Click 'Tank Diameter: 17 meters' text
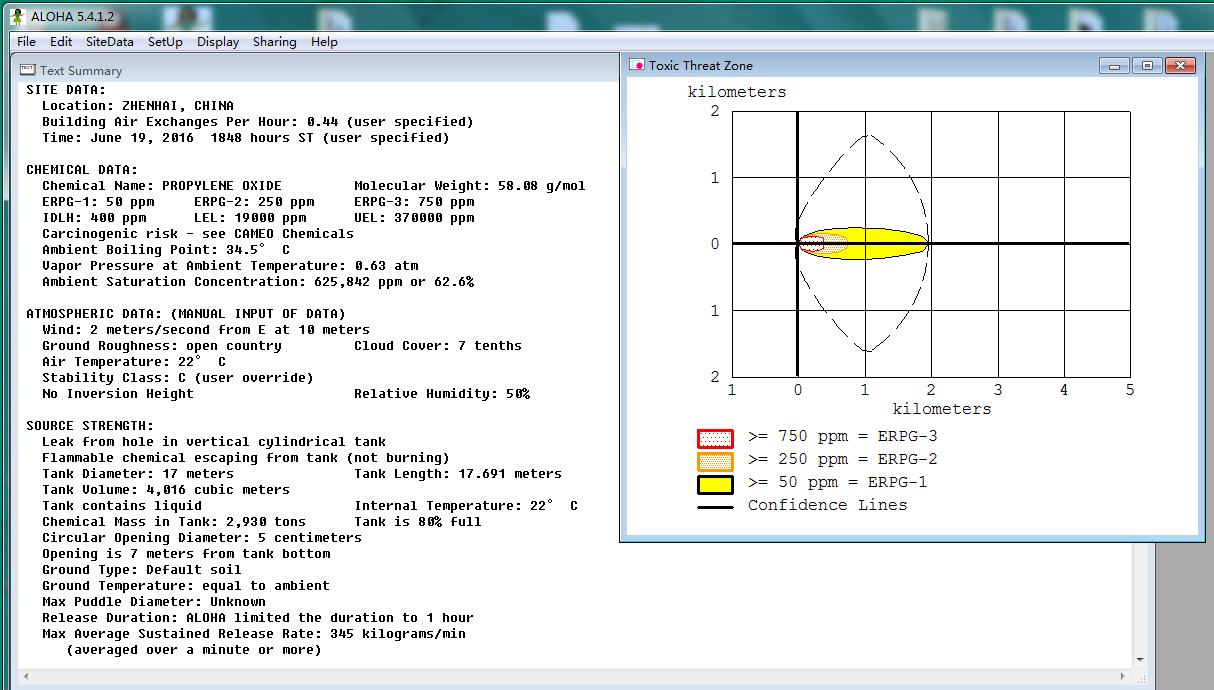Viewport: 1214px width, 690px height. [x=138, y=474]
